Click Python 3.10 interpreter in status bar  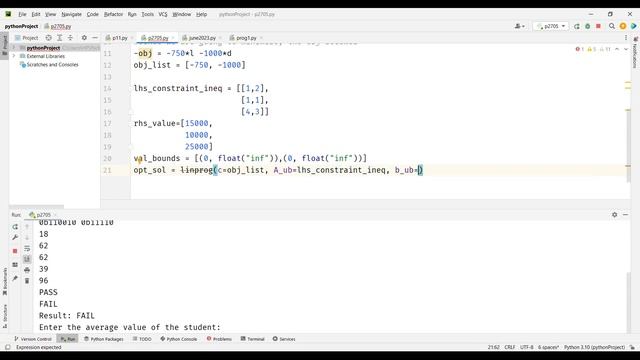[594, 347]
